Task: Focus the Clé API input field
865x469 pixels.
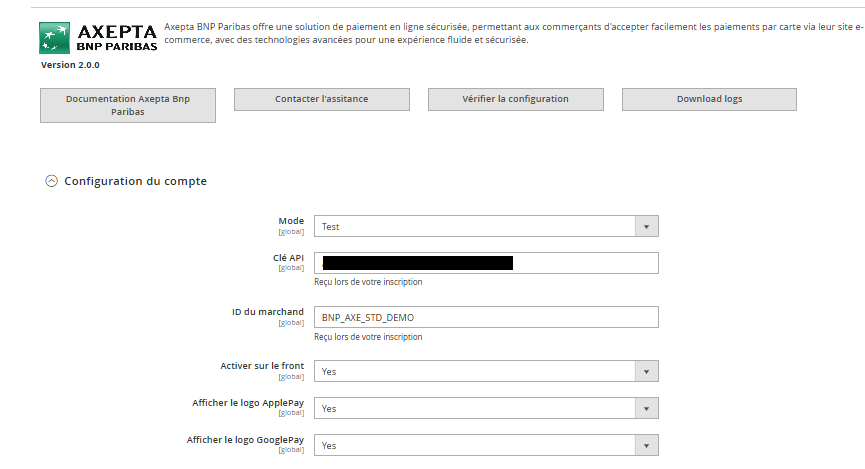Action: click(x=486, y=263)
